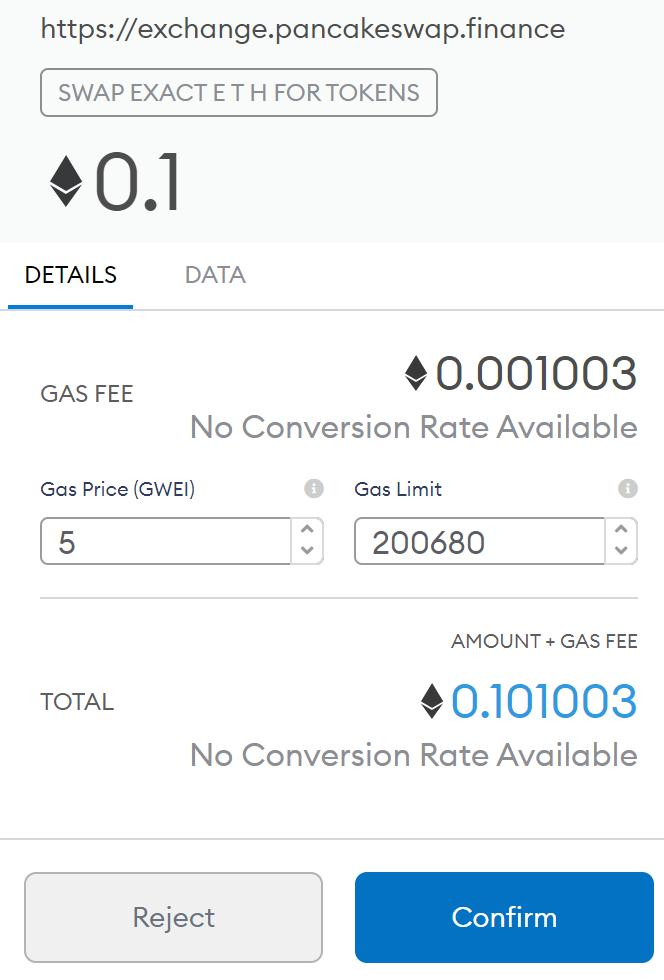Click the SWAP EXACT ETH FOR TOKENS badge

[239, 93]
